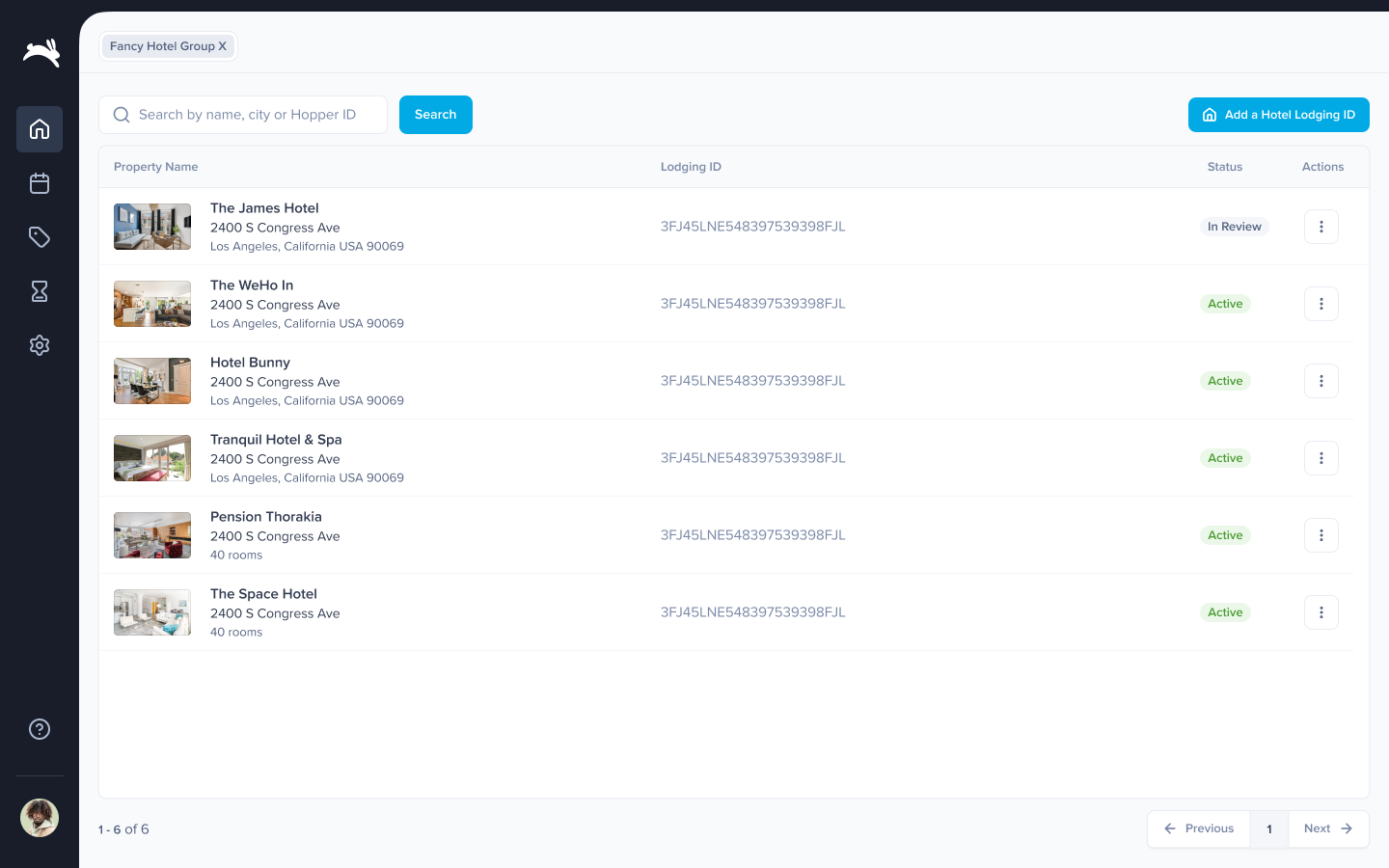
Task: Click the 1 - 6 of 6 results count
Action: point(123,829)
